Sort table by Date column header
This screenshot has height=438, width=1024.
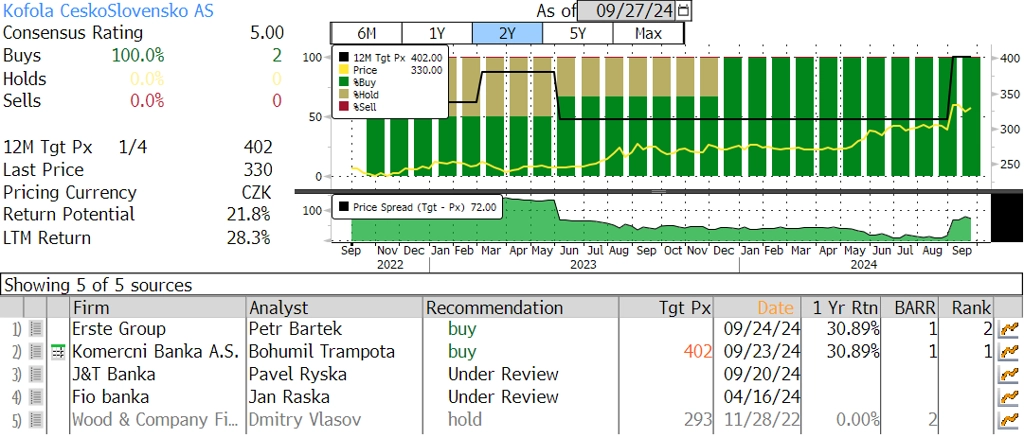(756, 307)
